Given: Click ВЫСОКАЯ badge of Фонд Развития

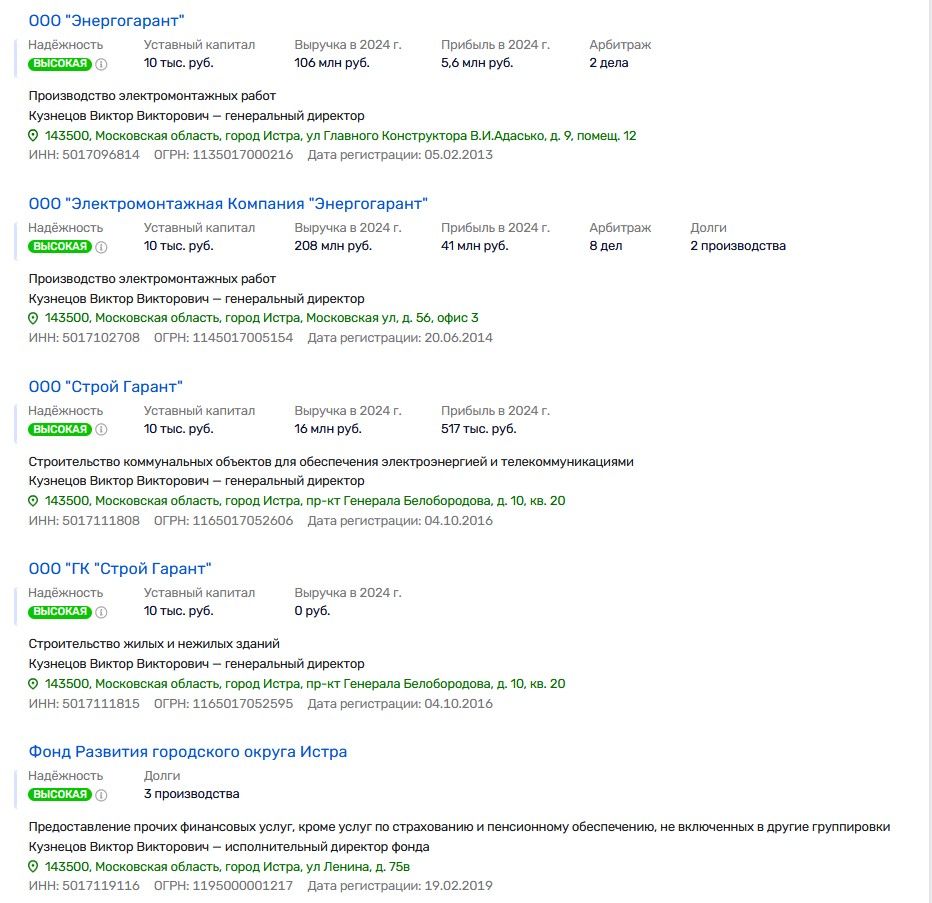Looking at the screenshot, I should click(60, 794).
